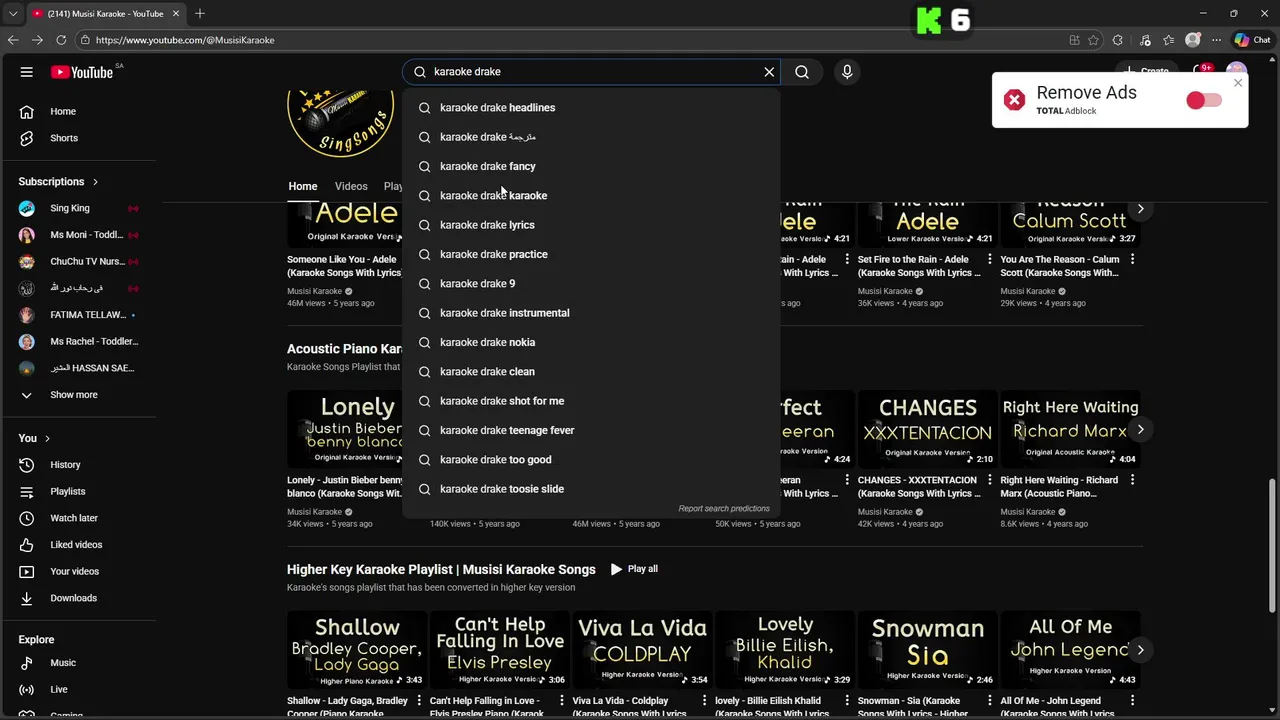The height and width of the screenshot is (720, 1280).
Task: Submit search with the magnifier button
Action: pos(802,72)
